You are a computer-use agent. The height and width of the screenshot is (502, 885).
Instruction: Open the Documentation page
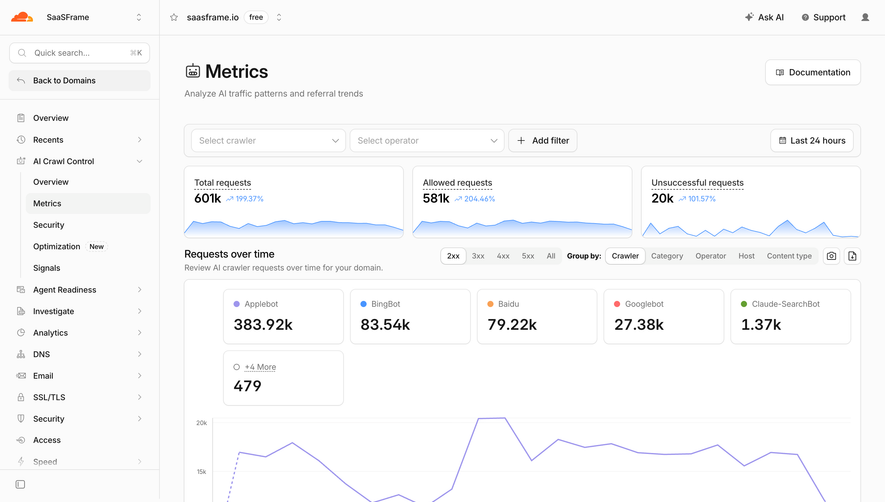click(813, 72)
